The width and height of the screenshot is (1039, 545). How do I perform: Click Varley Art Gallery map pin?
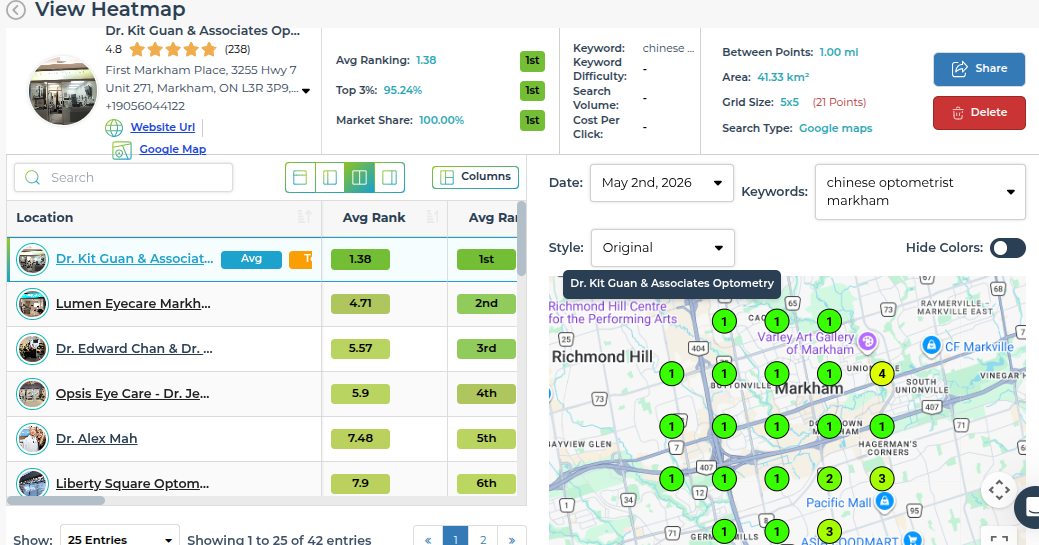coord(867,341)
